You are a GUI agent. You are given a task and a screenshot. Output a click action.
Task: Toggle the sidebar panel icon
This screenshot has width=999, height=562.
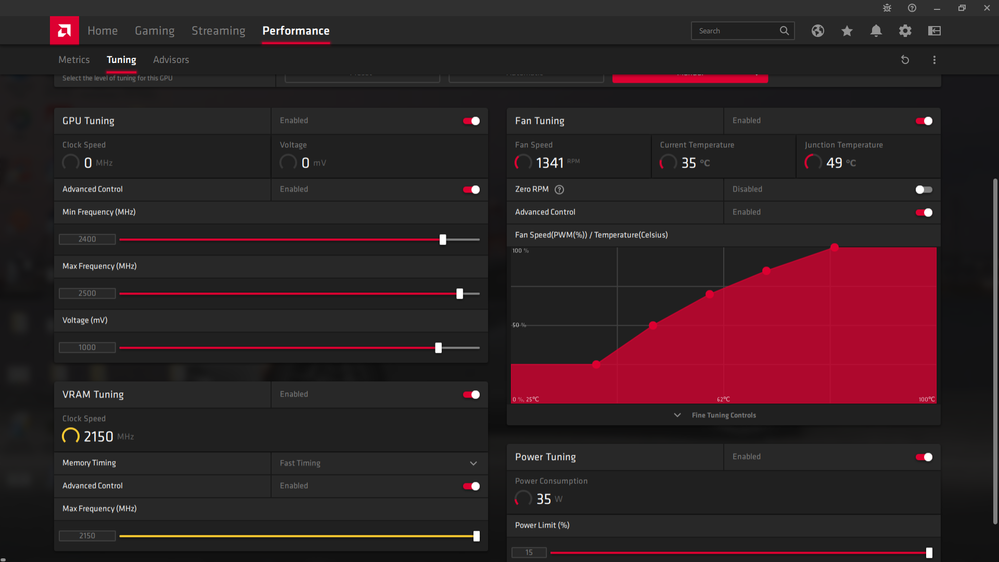(935, 31)
